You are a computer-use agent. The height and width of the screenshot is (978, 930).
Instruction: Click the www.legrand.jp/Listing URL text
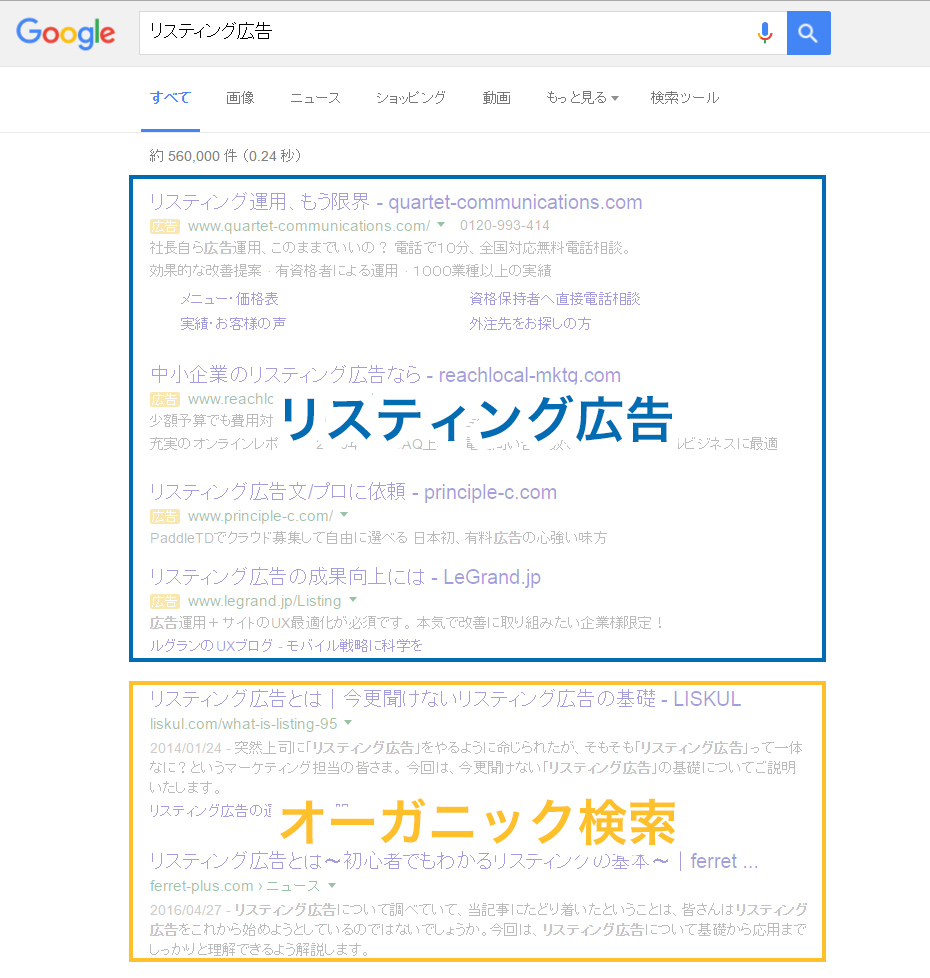[x=264, y=601]
